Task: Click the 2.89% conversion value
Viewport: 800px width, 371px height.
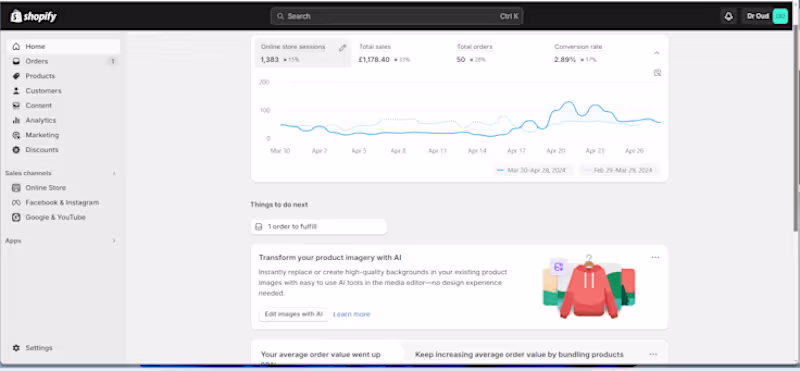Action: pyautogui.click(x=565, y=60)
